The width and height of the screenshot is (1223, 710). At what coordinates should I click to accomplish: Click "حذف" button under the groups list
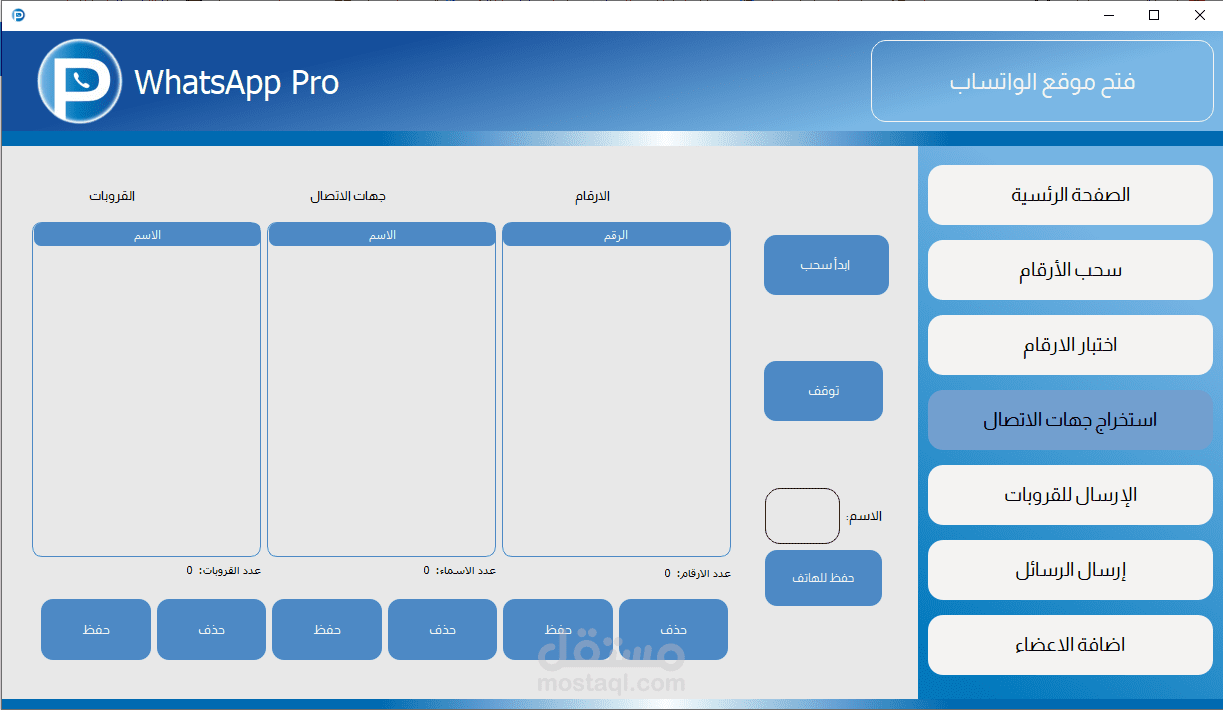coord(211,630)
